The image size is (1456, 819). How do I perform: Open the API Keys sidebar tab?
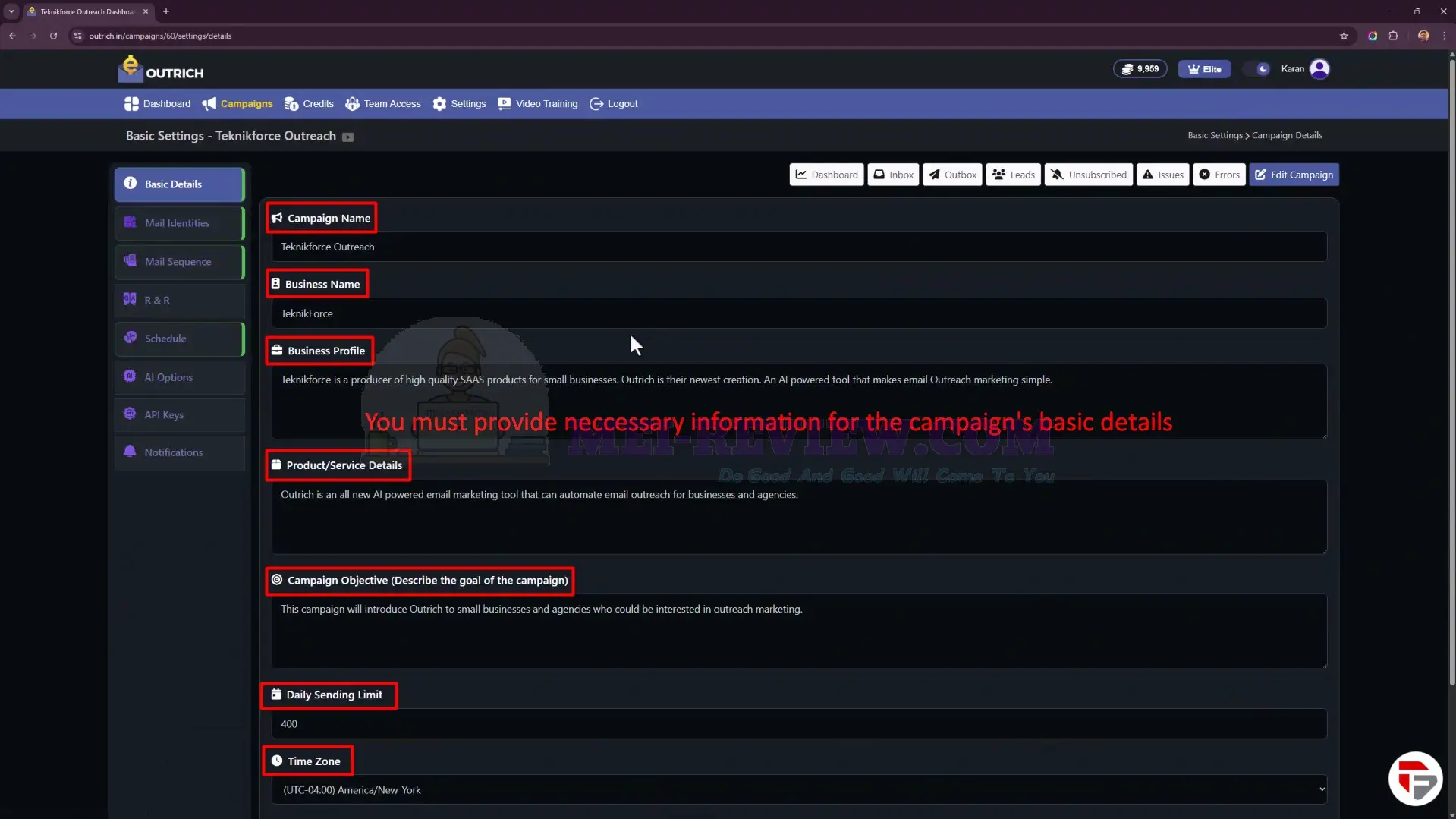[x=180, y=415]
